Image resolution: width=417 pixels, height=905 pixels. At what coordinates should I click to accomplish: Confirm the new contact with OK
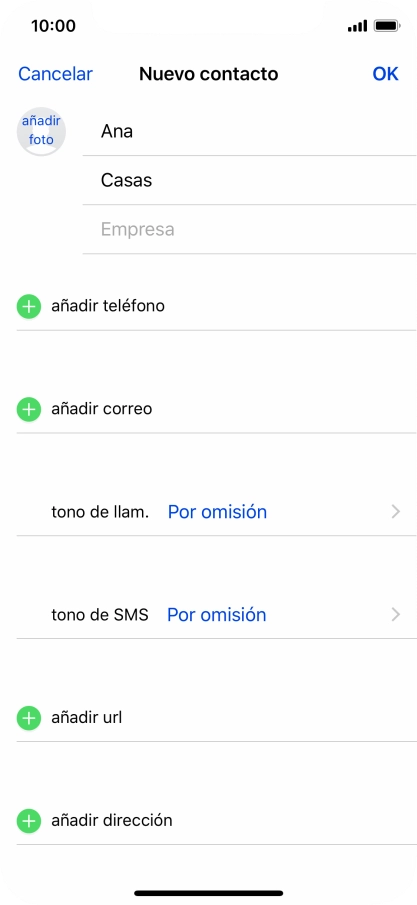pyautogui.click(x=385, y=74)
